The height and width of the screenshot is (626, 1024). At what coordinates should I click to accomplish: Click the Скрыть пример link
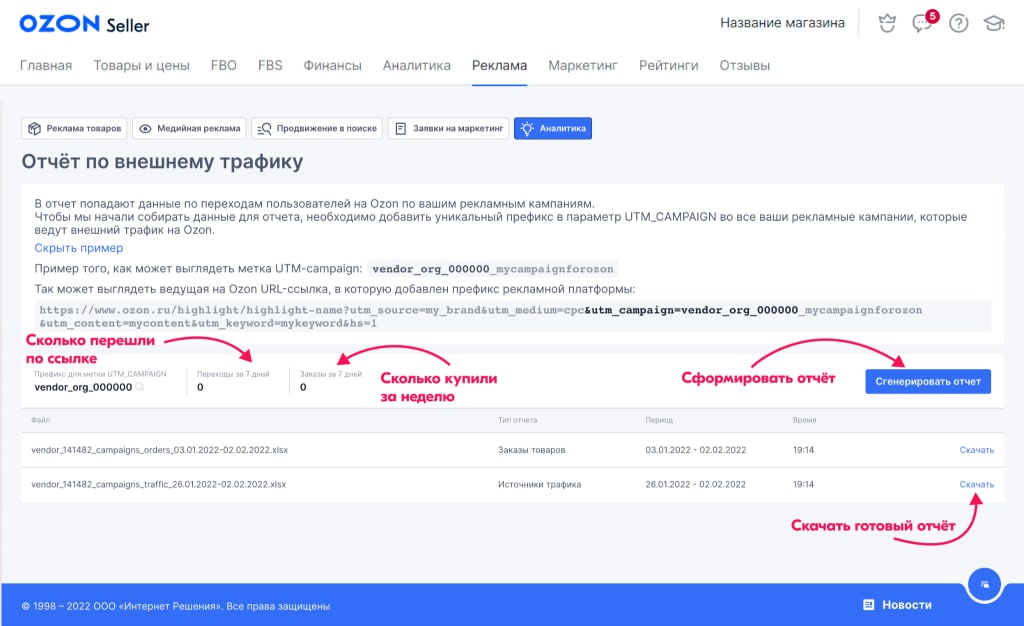78,248
